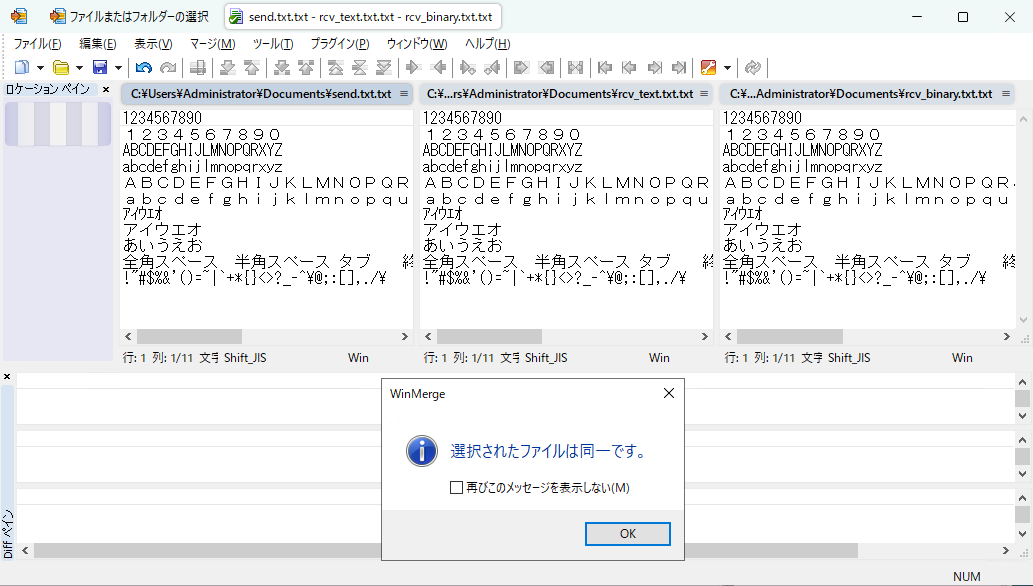1033x586 pixels.
Task: Open the send.txt.txt pane header menu
Action: pos(404,94)
